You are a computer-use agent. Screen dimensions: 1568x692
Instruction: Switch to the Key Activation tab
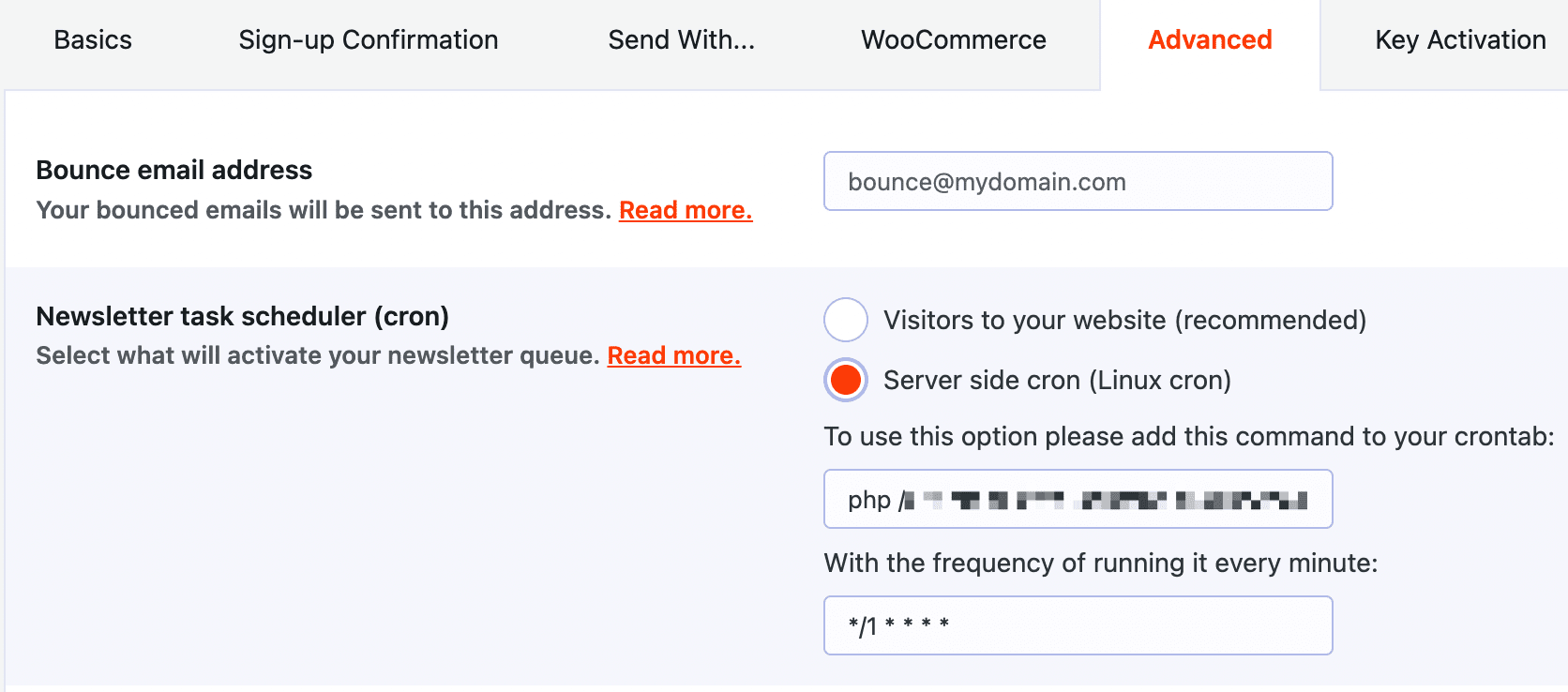pyautogui.click(x=1459, y=40)
